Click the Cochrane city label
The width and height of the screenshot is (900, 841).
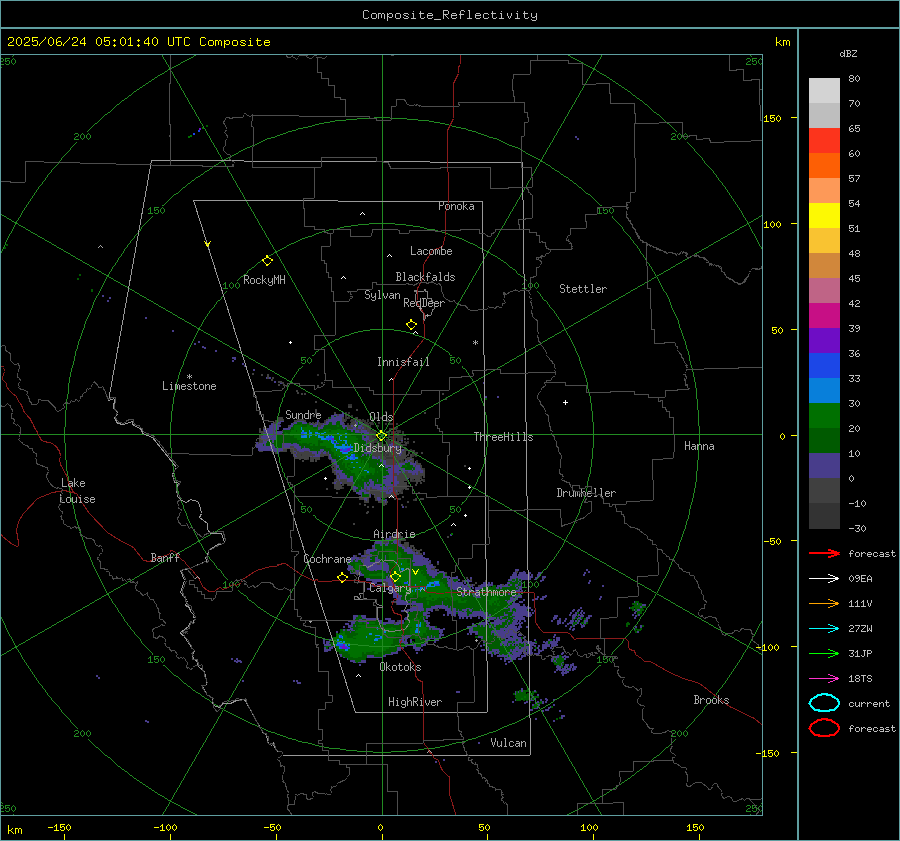coord(327,559)
